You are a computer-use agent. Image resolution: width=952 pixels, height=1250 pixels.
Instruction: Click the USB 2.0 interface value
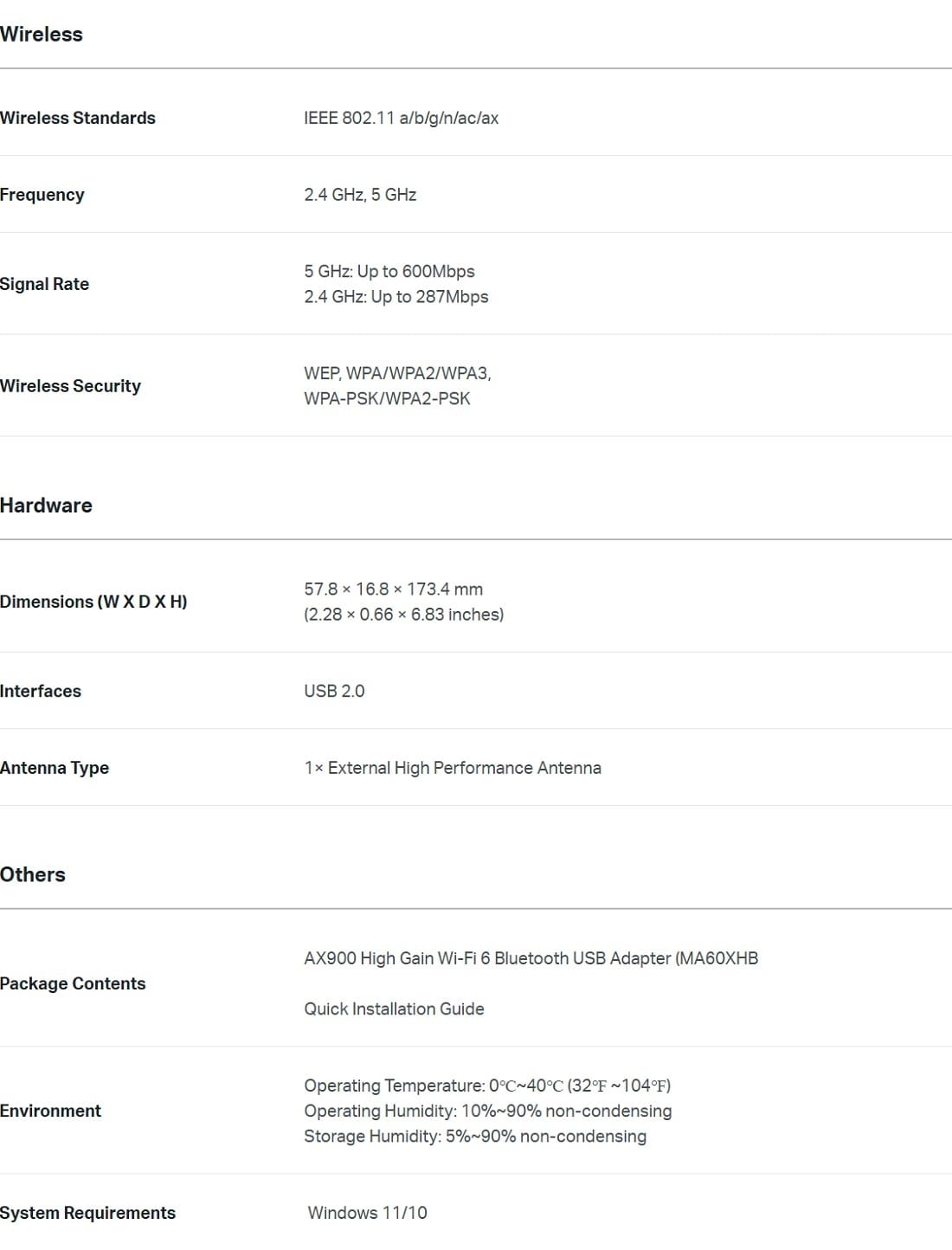click(x=334, y=691)
